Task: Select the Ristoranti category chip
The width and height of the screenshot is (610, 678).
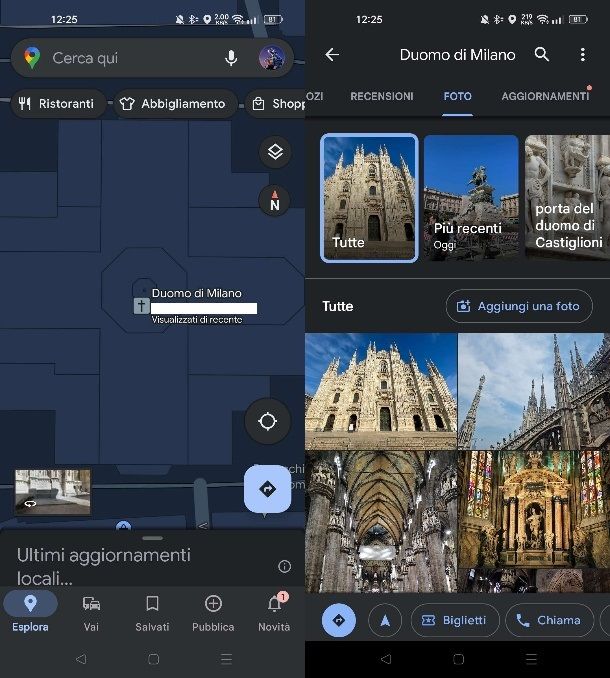Action: click(x=58, y=104)
